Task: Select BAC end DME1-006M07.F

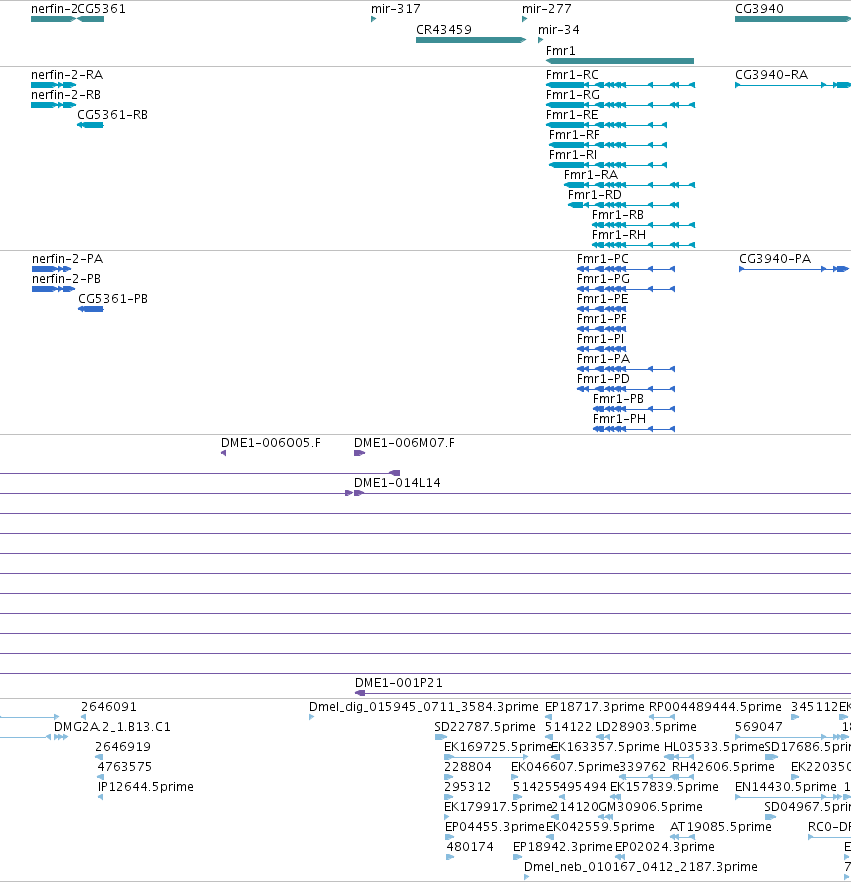Action: coord(359,453)
